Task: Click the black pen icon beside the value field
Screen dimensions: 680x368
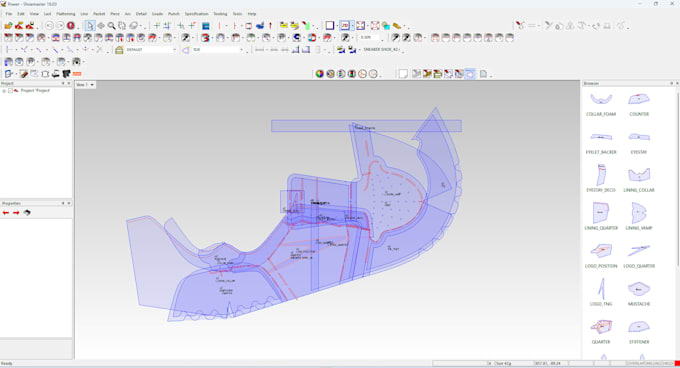Action: [x=345, y=38]
